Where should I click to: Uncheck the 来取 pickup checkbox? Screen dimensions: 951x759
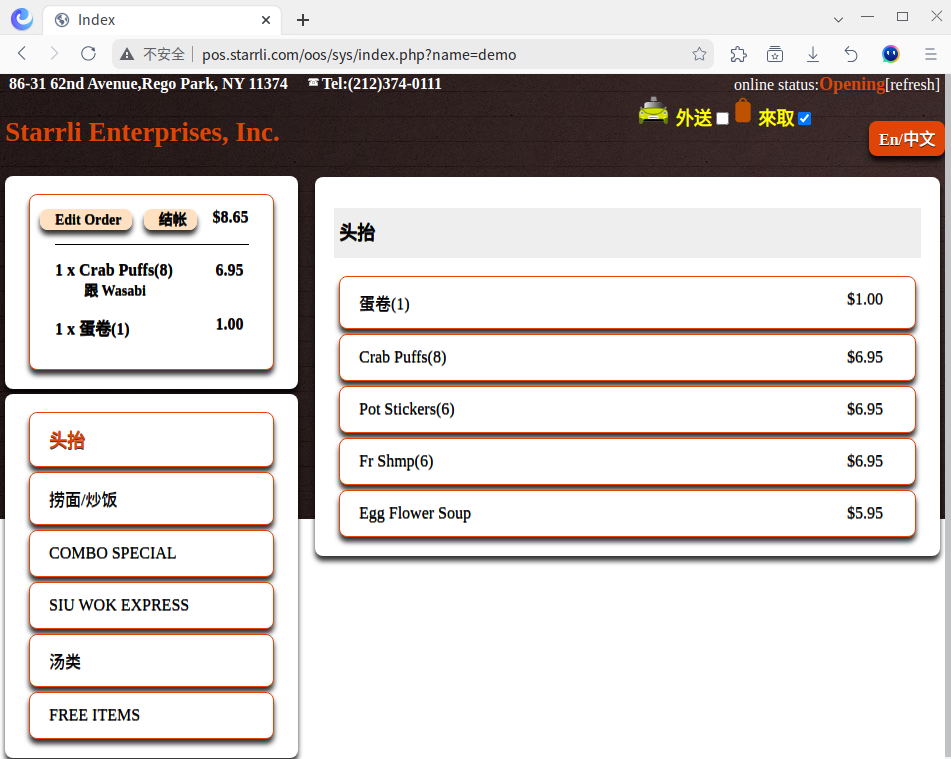pos(805,119)
